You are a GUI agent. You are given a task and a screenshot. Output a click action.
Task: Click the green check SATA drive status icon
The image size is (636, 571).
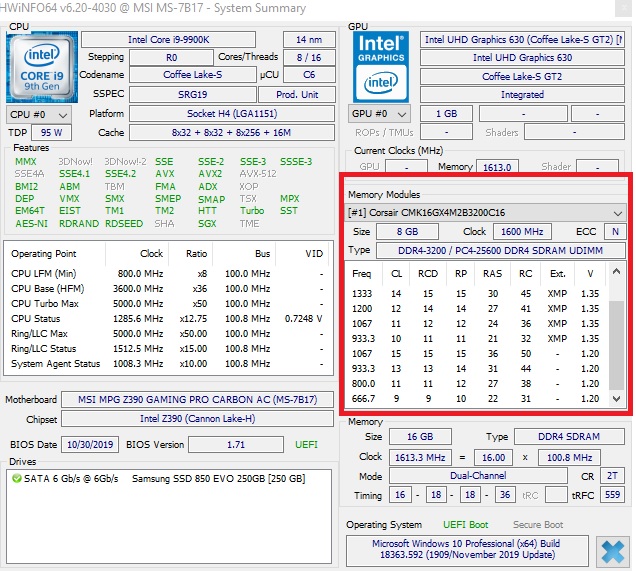pyautogui.click(x=17, y=479)
